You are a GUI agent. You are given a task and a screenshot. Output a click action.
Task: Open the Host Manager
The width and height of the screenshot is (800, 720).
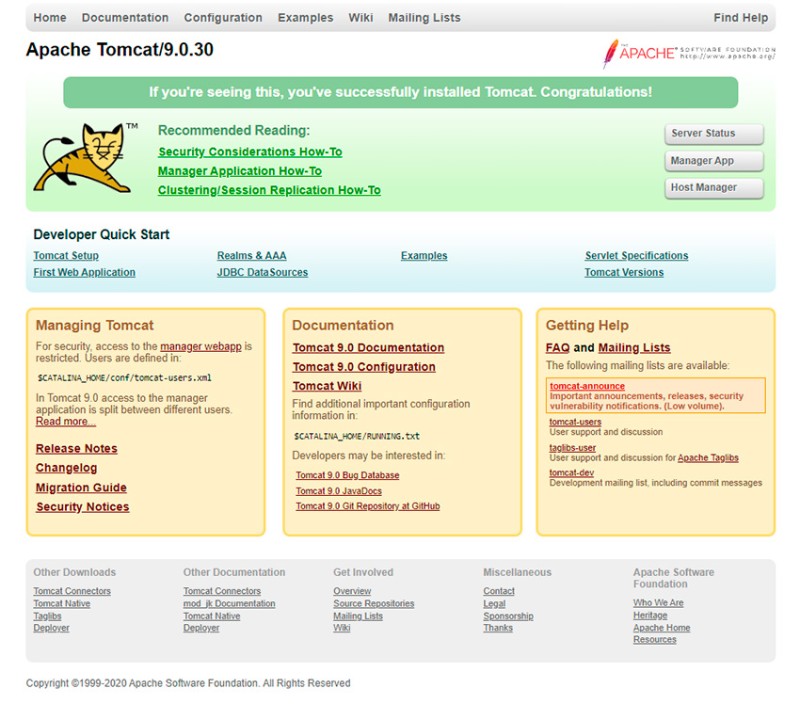(x=713, y=187)
